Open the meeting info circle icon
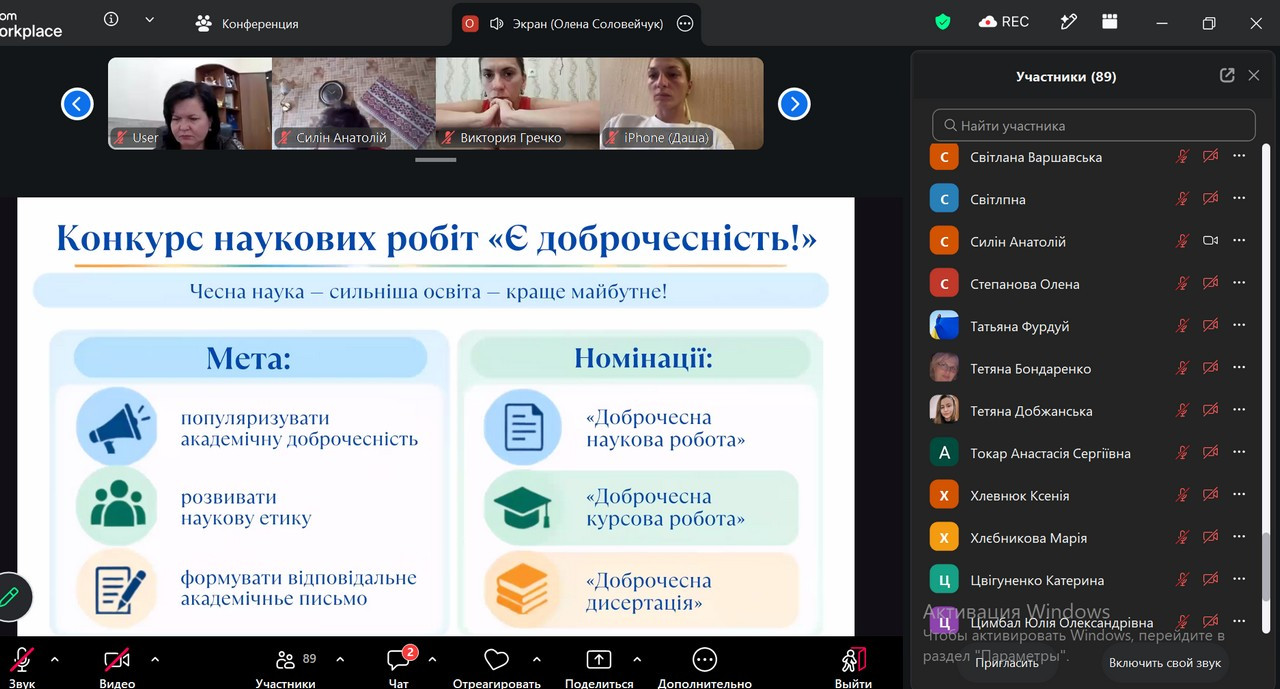 point(111,20)
